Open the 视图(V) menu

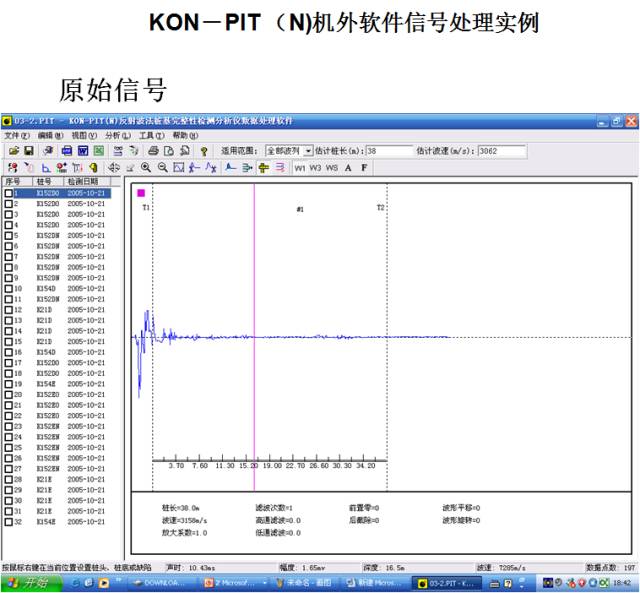click(x=84, y=135)
